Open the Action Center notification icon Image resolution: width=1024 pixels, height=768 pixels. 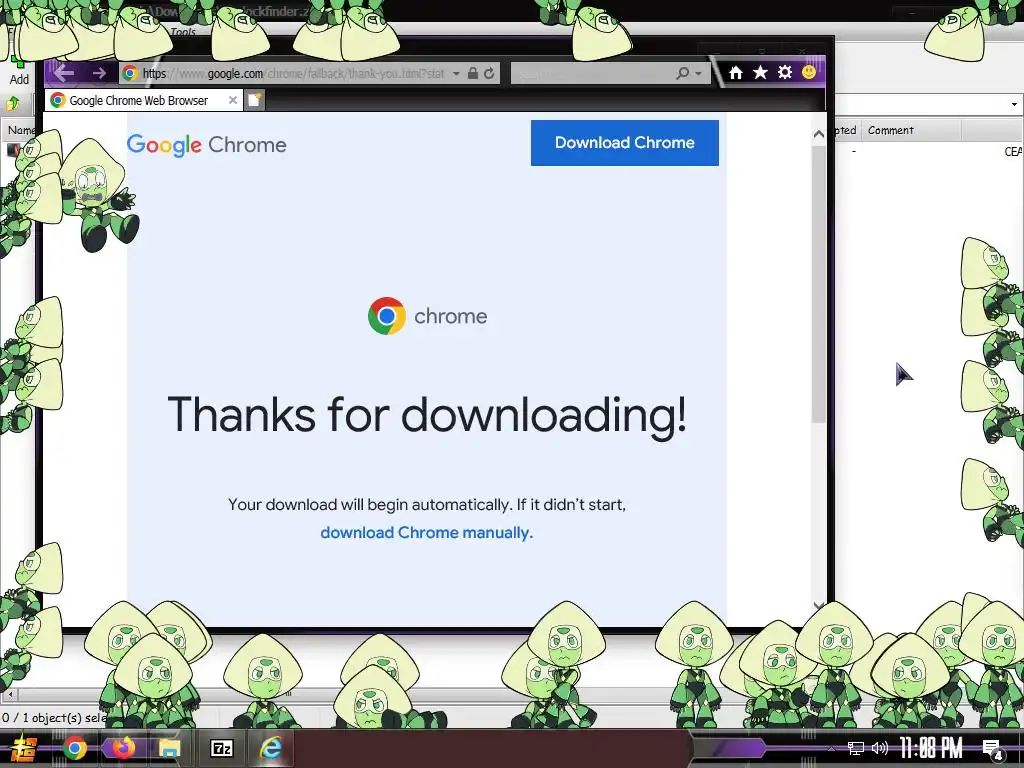tap(993, 750)
